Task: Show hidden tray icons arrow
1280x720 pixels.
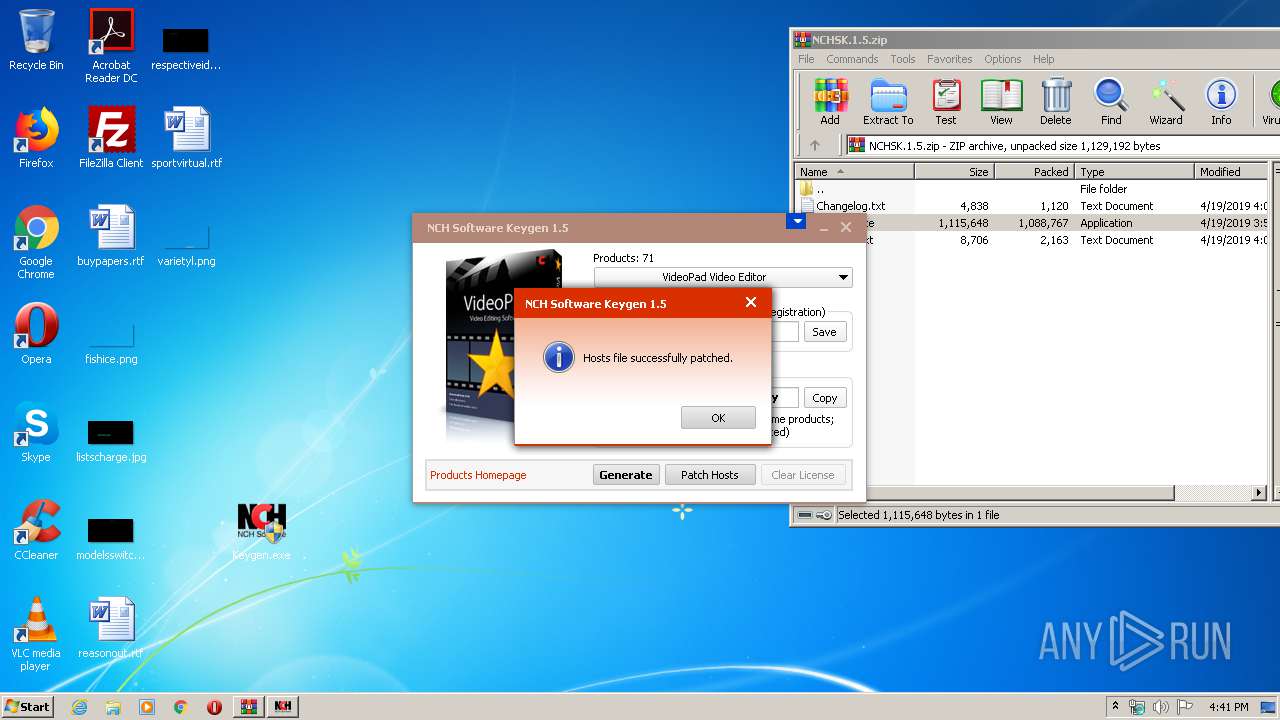Action: pyautogui.click(x=1115, y=707)
